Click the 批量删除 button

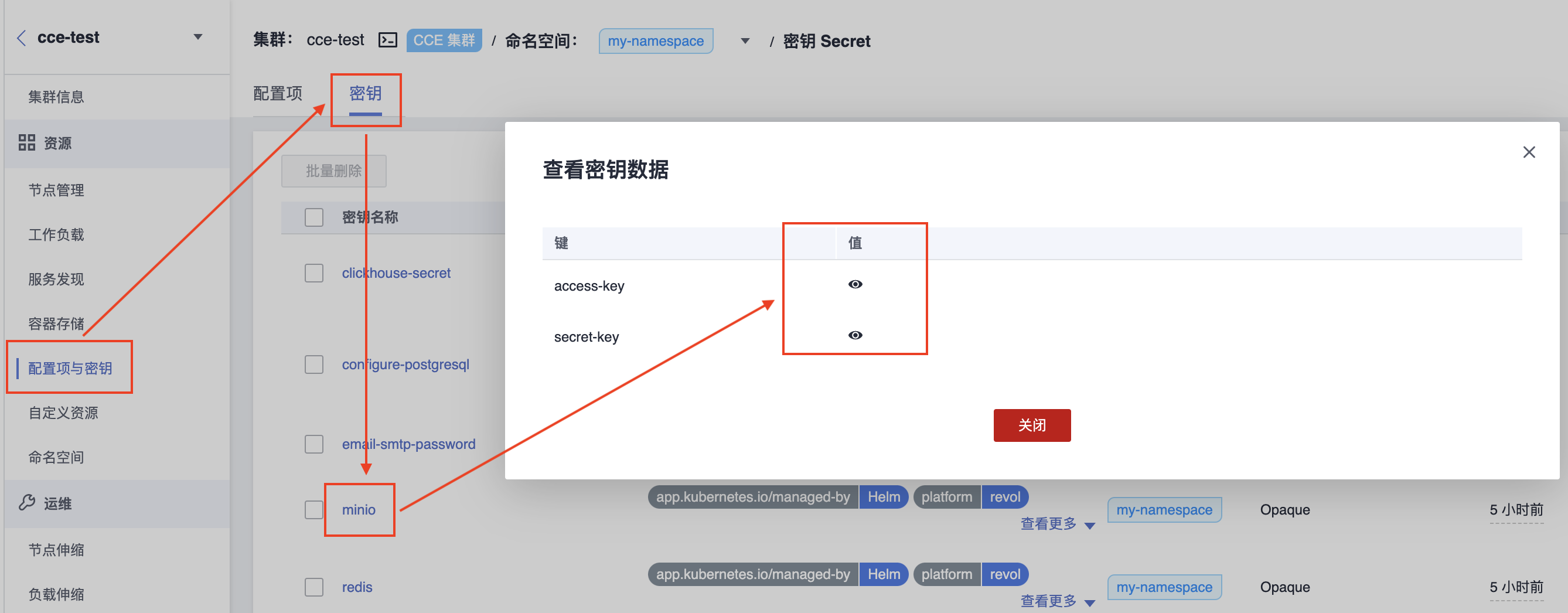pyautogui.click(x=333, y=171)
